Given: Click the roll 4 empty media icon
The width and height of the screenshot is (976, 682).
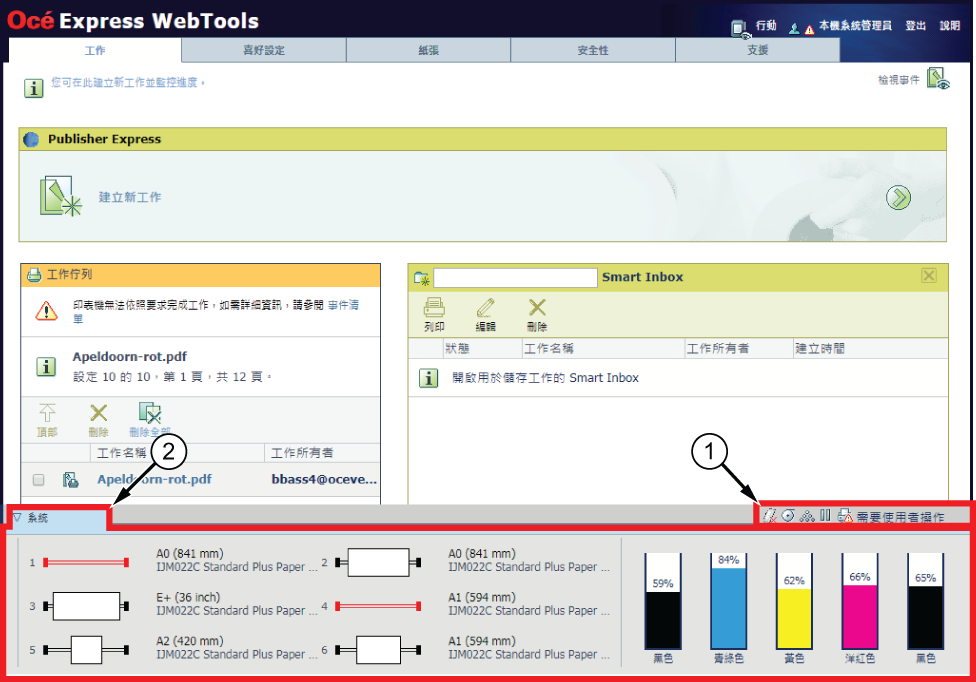Looking at the screenshot, I should point(378,606).
